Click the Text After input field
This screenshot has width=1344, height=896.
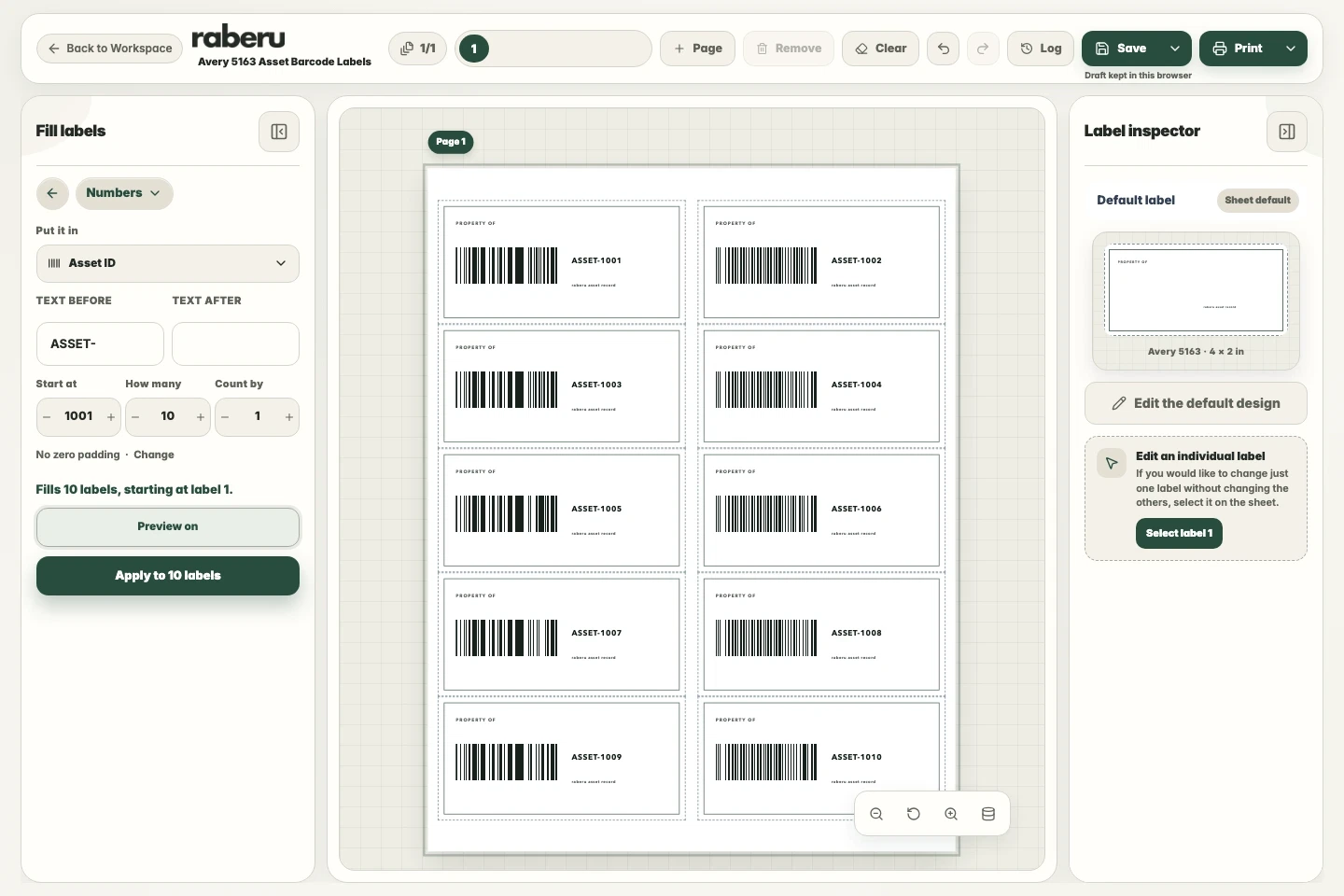pyautogui.click(x=235, y=343)
